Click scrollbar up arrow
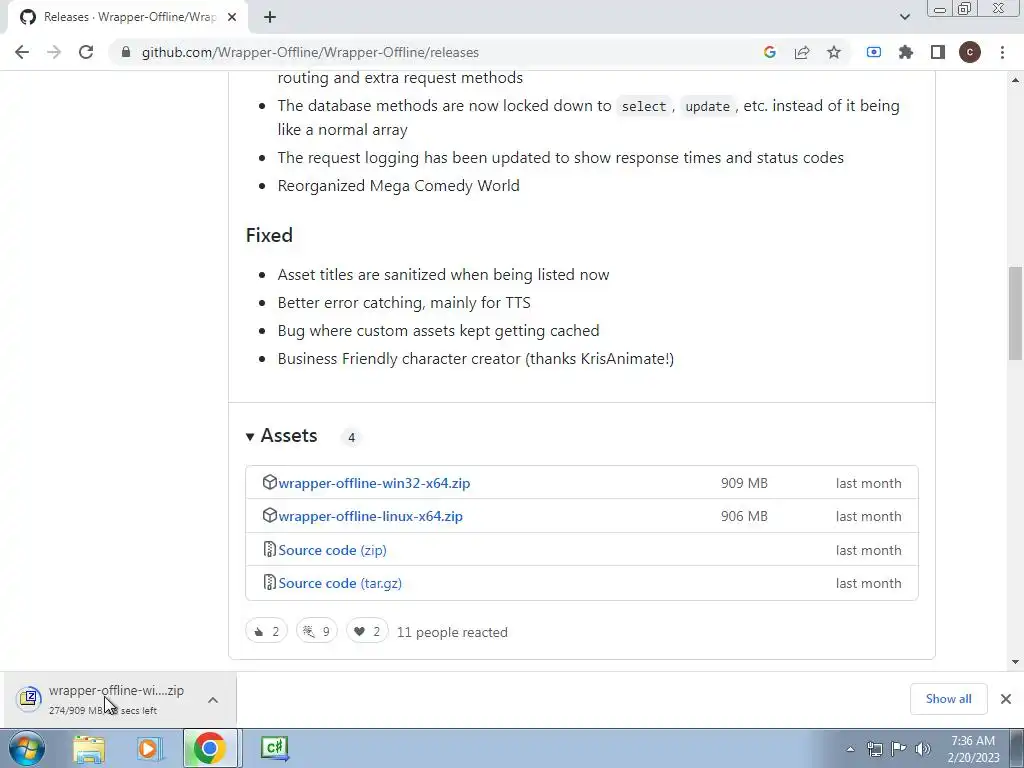The image size is (1024, 768). point(1015,80)
